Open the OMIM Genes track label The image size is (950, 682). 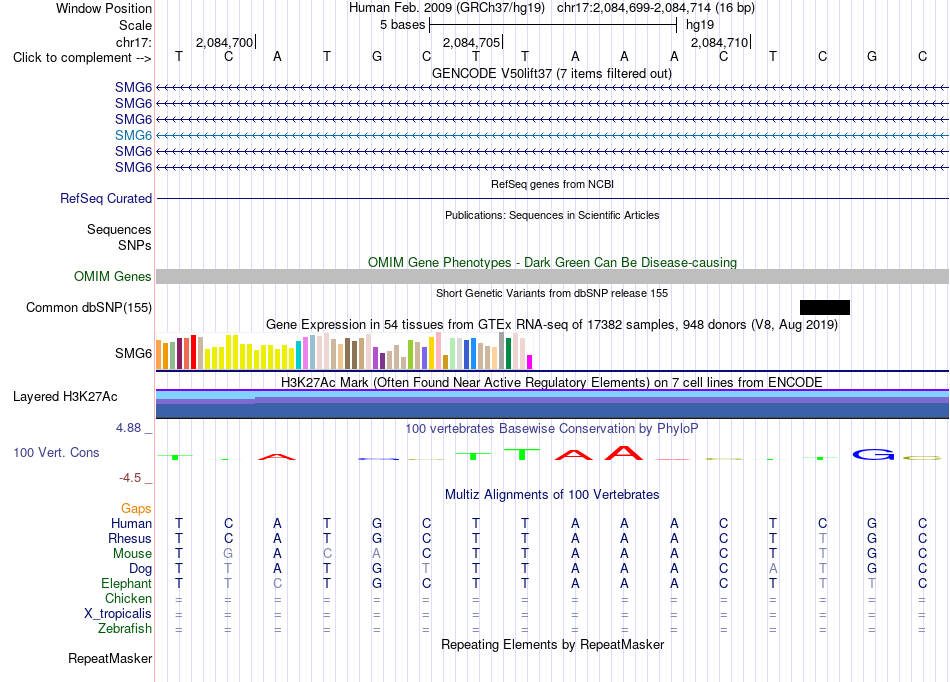point(113,276)
